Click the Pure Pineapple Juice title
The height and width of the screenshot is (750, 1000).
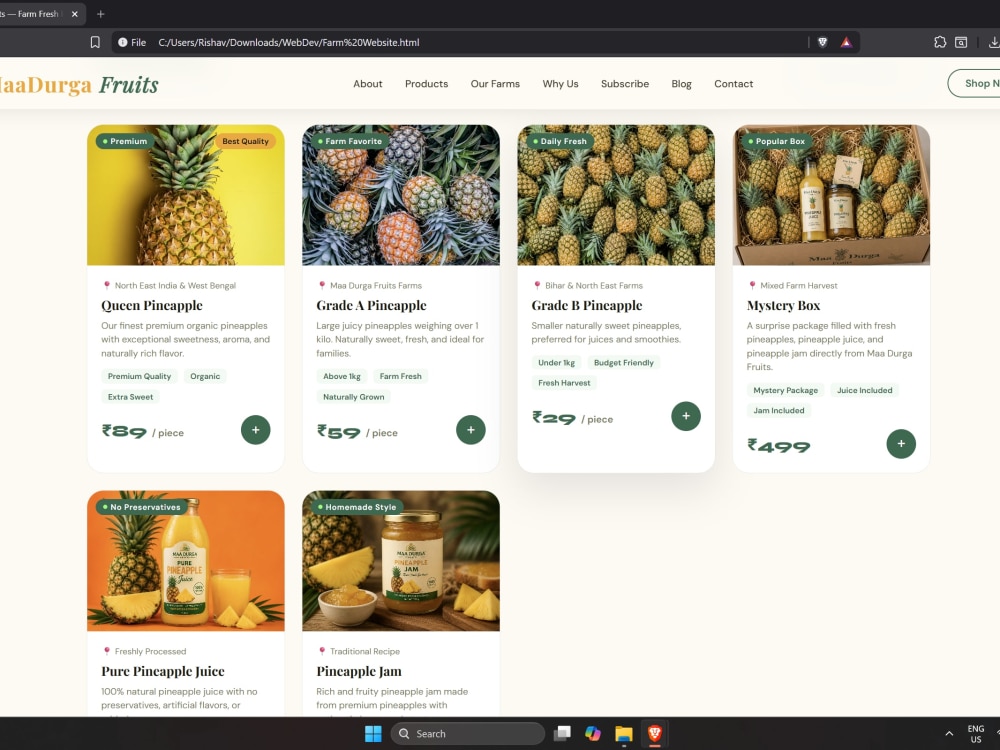[x=163, y=671]
